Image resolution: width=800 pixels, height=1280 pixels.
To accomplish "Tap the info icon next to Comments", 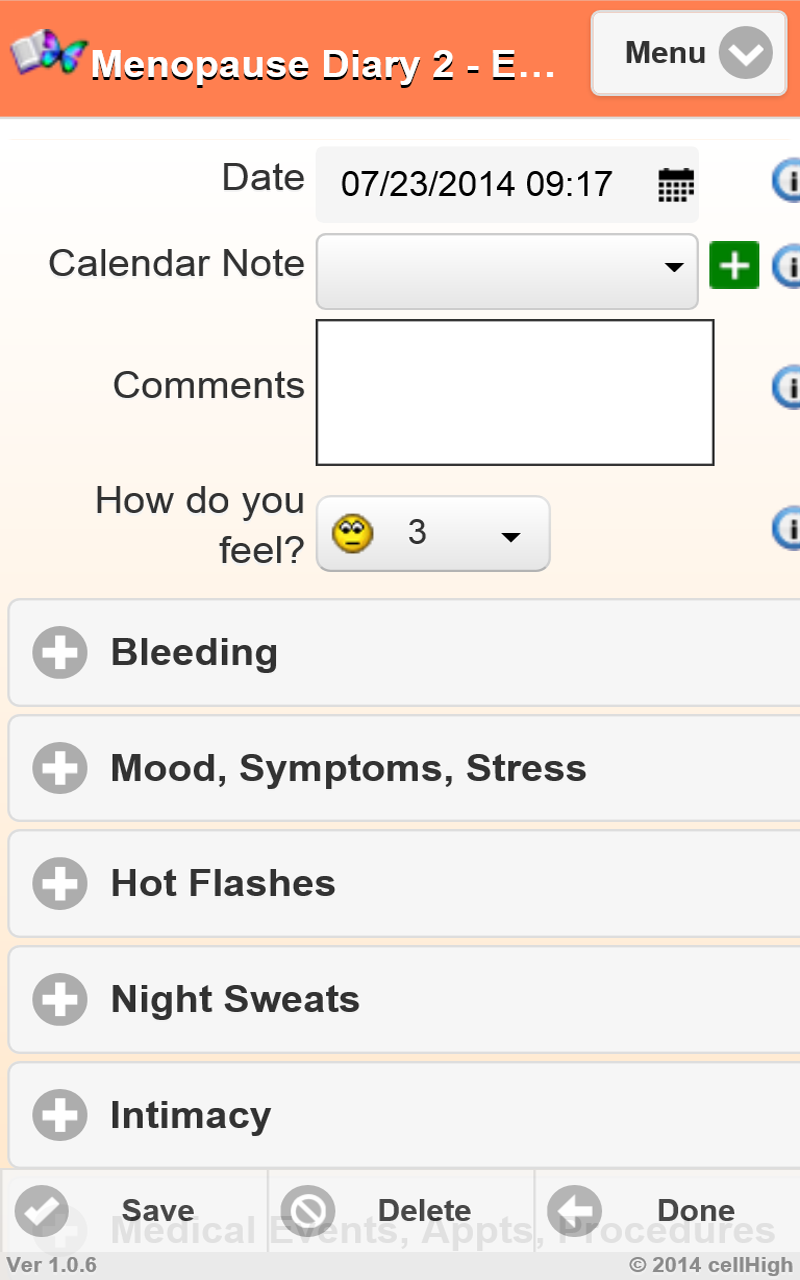I will pos(790,388).
